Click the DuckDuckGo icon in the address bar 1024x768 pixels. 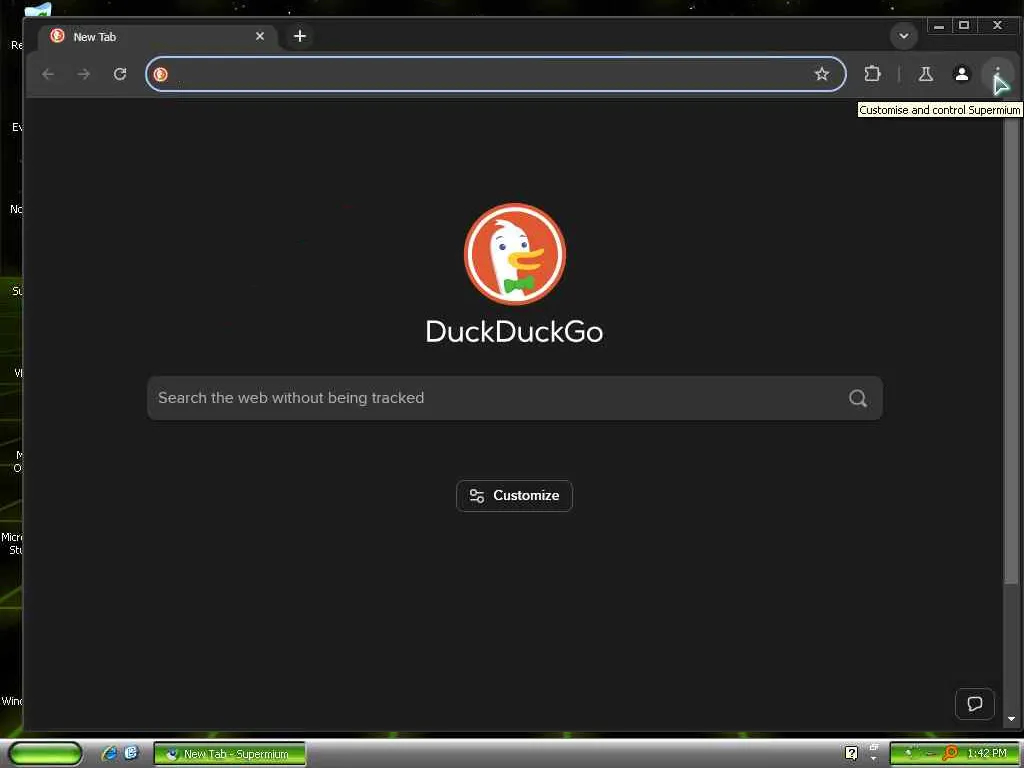coord(161,74)
